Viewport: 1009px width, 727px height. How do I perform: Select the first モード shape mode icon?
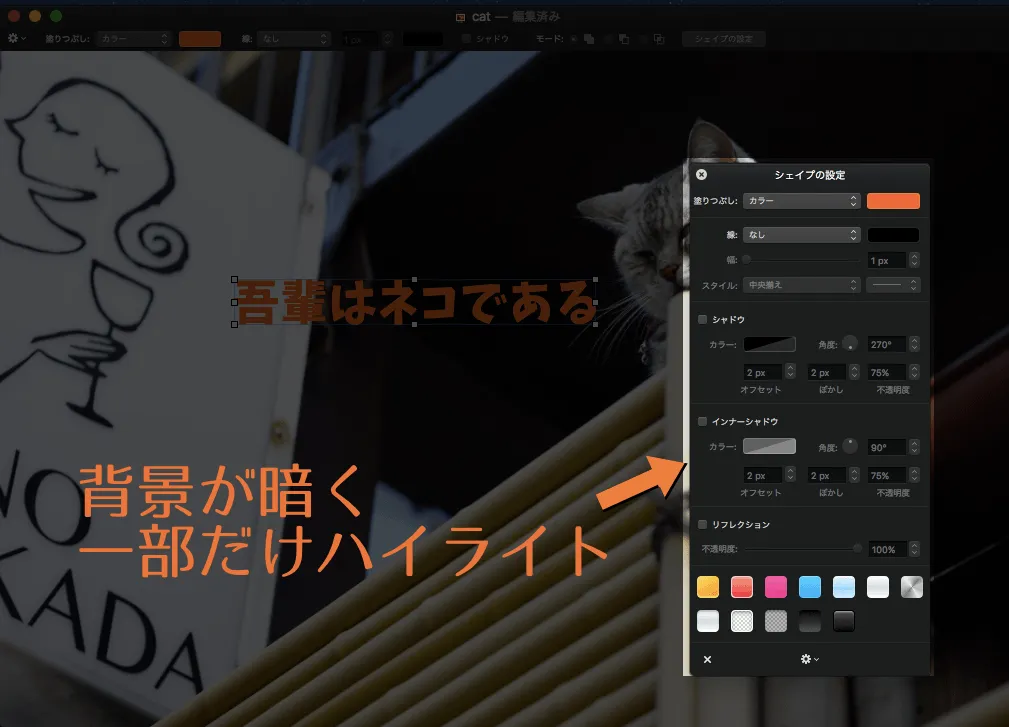coord(588,39)
